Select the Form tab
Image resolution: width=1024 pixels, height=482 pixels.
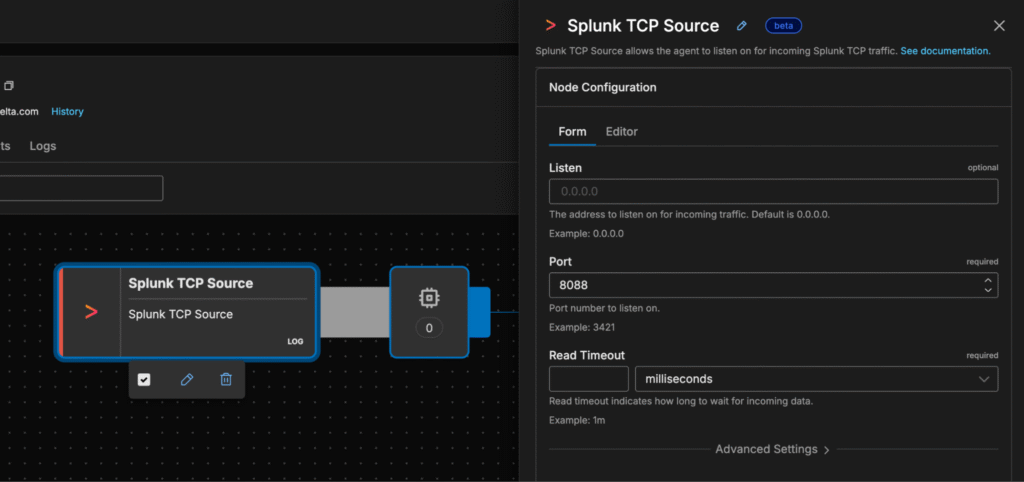point(572,132)
